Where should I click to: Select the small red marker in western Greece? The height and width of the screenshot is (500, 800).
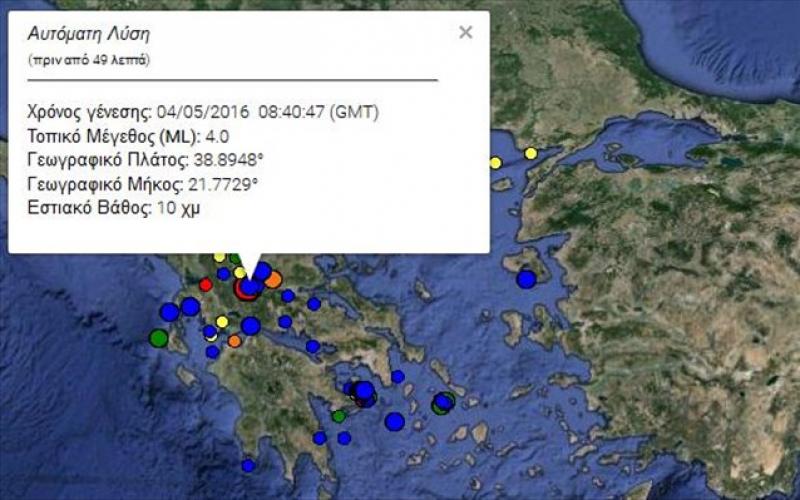click(206, 284)
